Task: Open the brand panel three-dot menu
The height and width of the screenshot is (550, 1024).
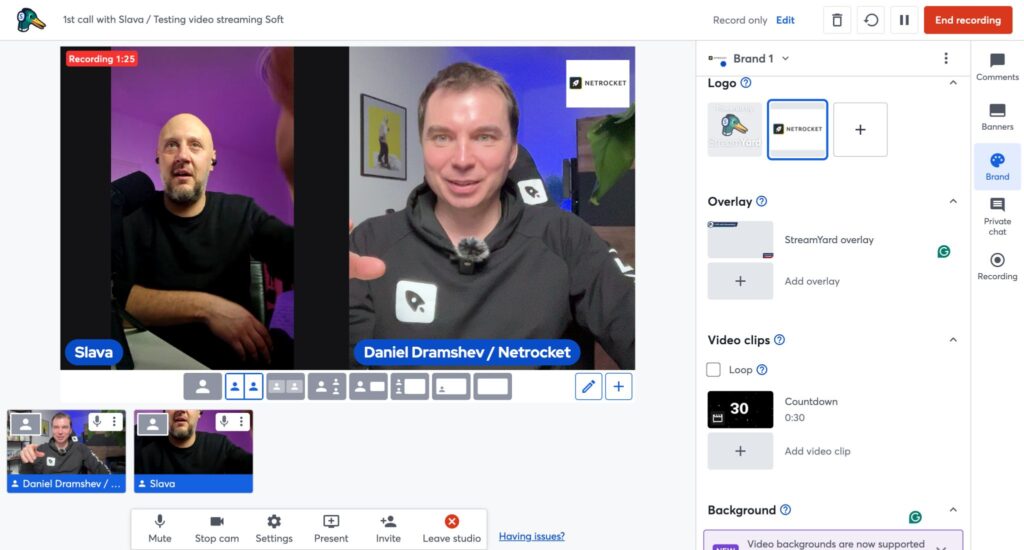Action: (946, 59)
